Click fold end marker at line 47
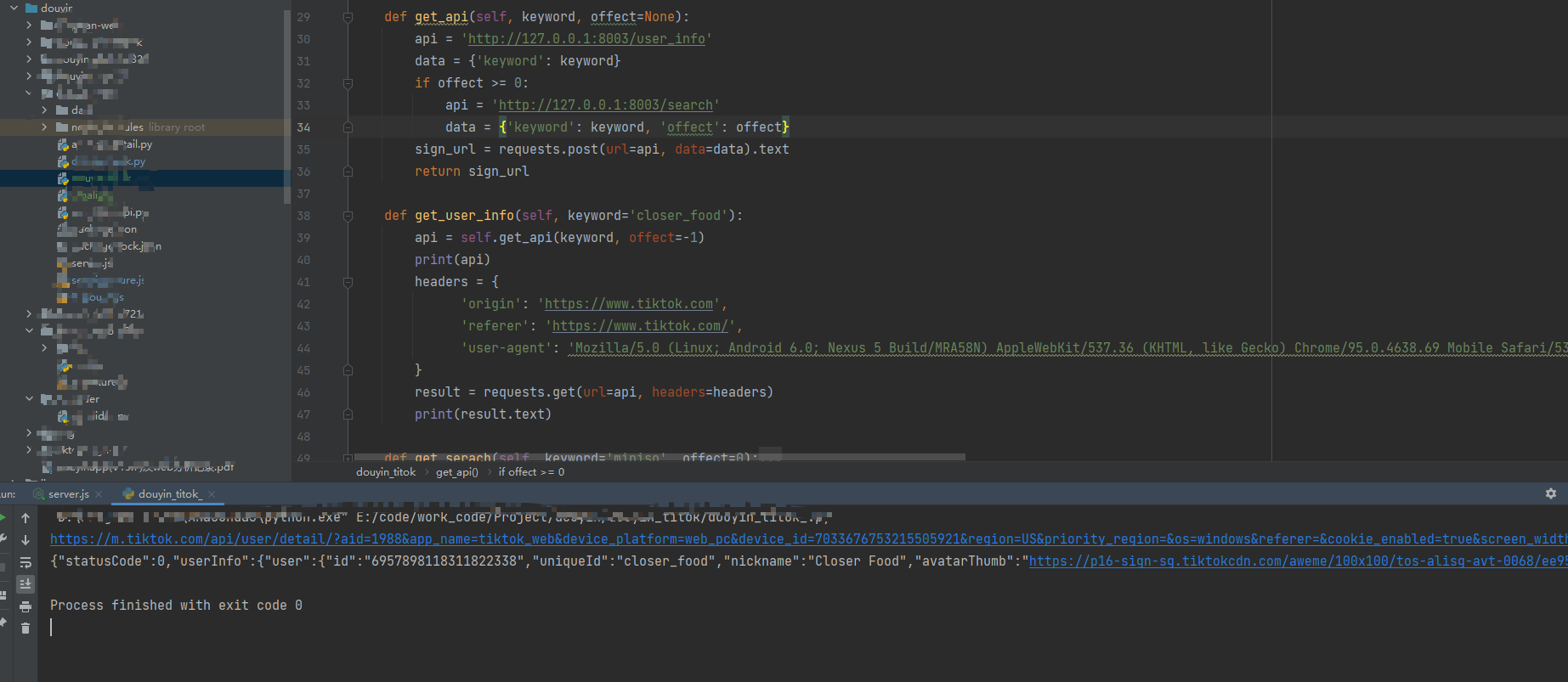Viewport: 1568px width, 682px height. (348, 414)
